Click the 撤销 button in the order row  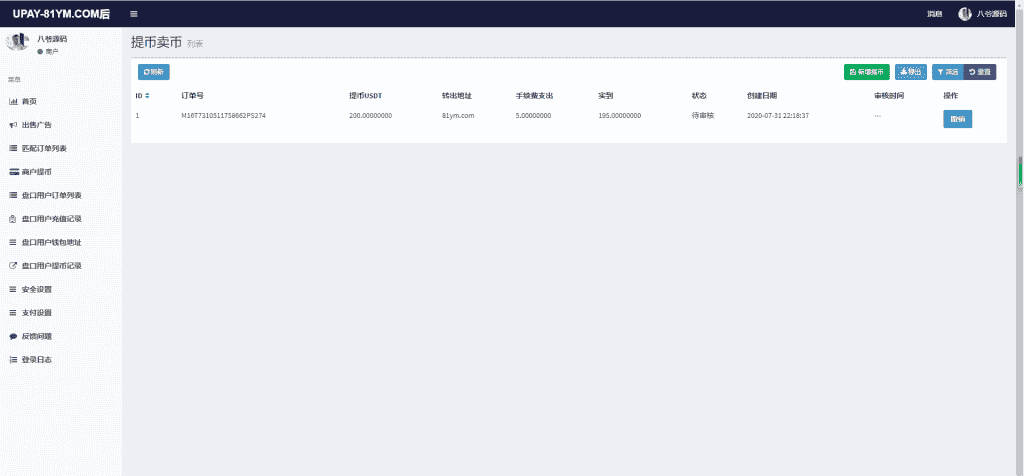pyautogui.click(x=957, y=119)
